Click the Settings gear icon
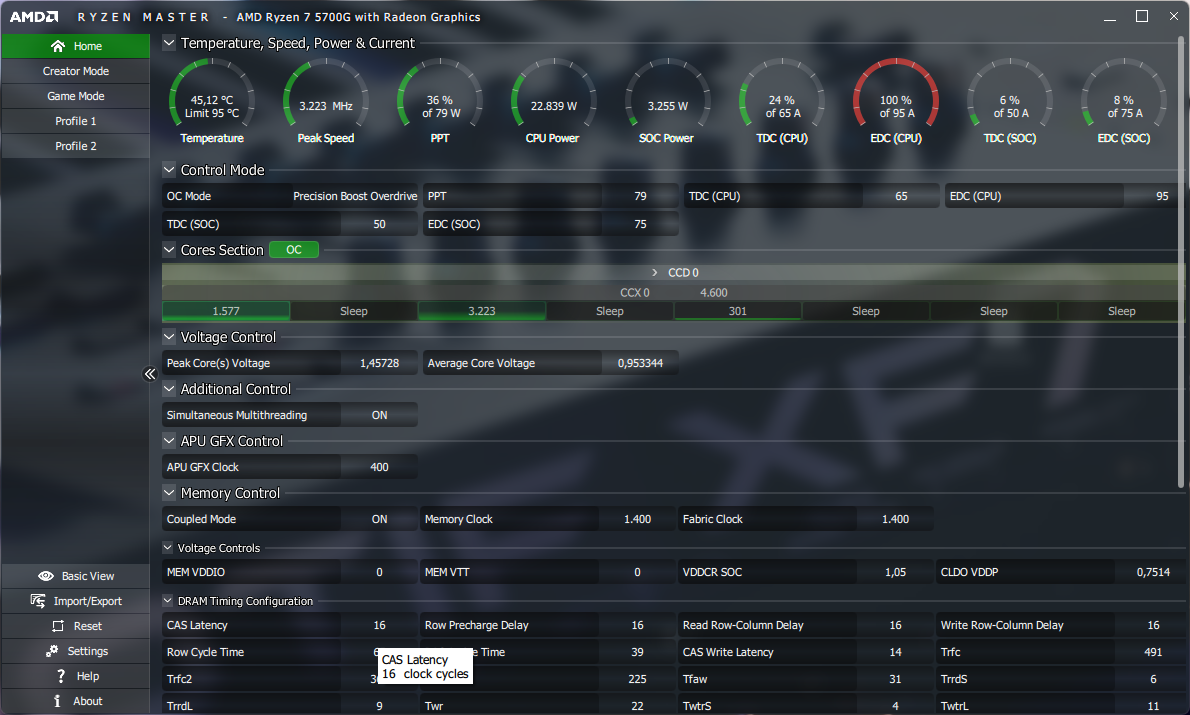 tap(52, 651)
